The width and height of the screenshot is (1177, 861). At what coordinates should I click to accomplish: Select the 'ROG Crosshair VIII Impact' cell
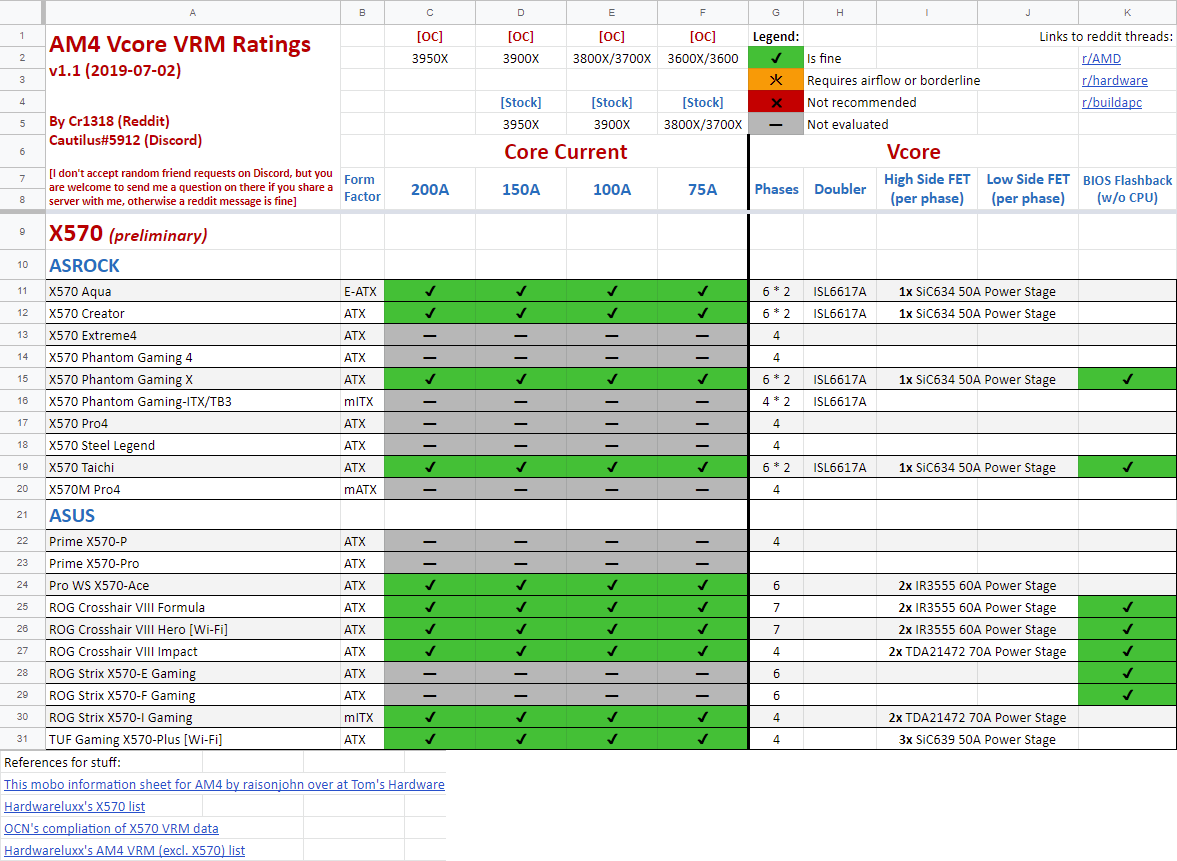pyautogui.click(x=193, y=652)
